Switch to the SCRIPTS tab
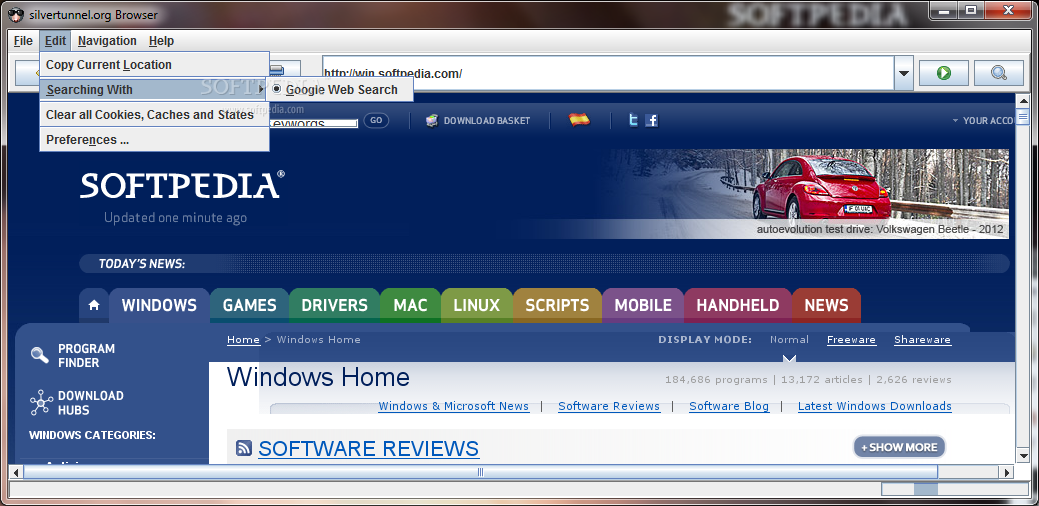 [x=557, y=305]
